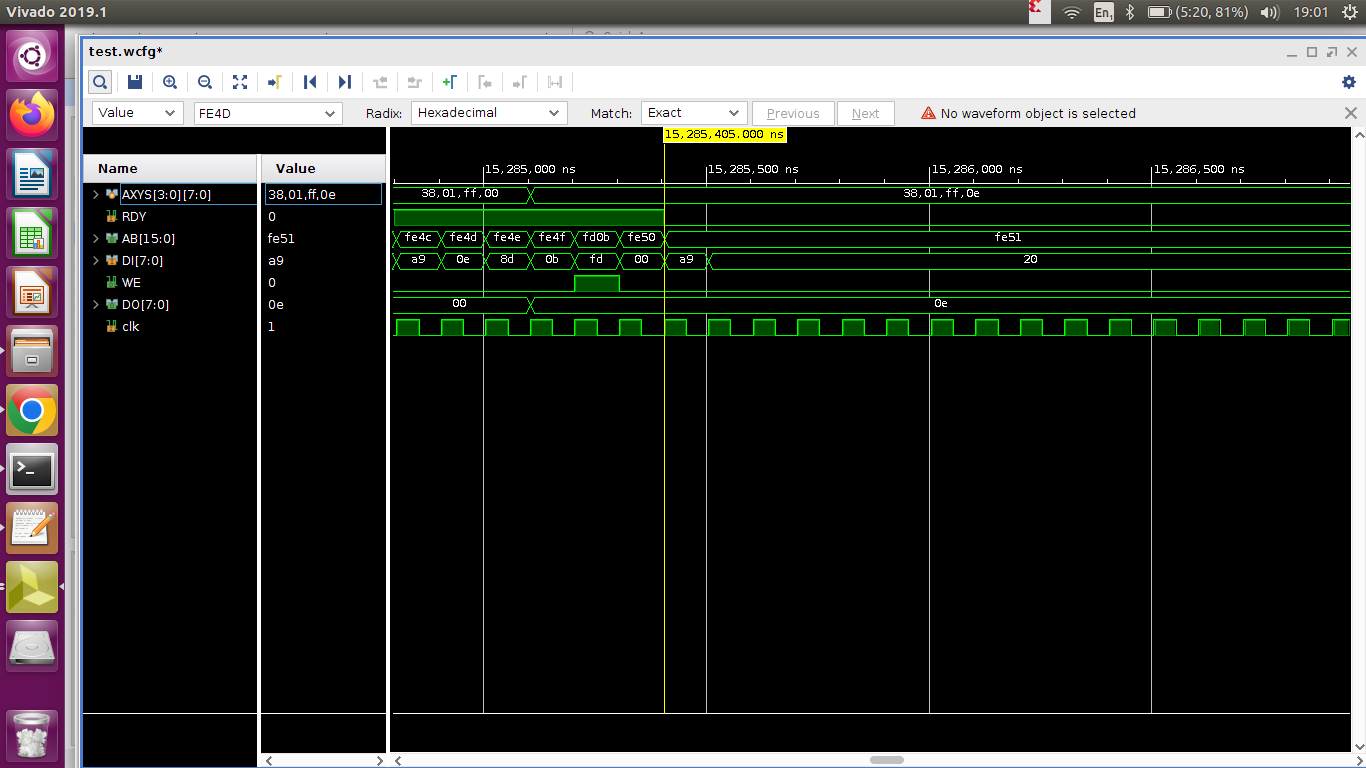This screenshot has height=768, width=1366.
Task: Jump to the start time of the waveform
Action: (310, 82)
